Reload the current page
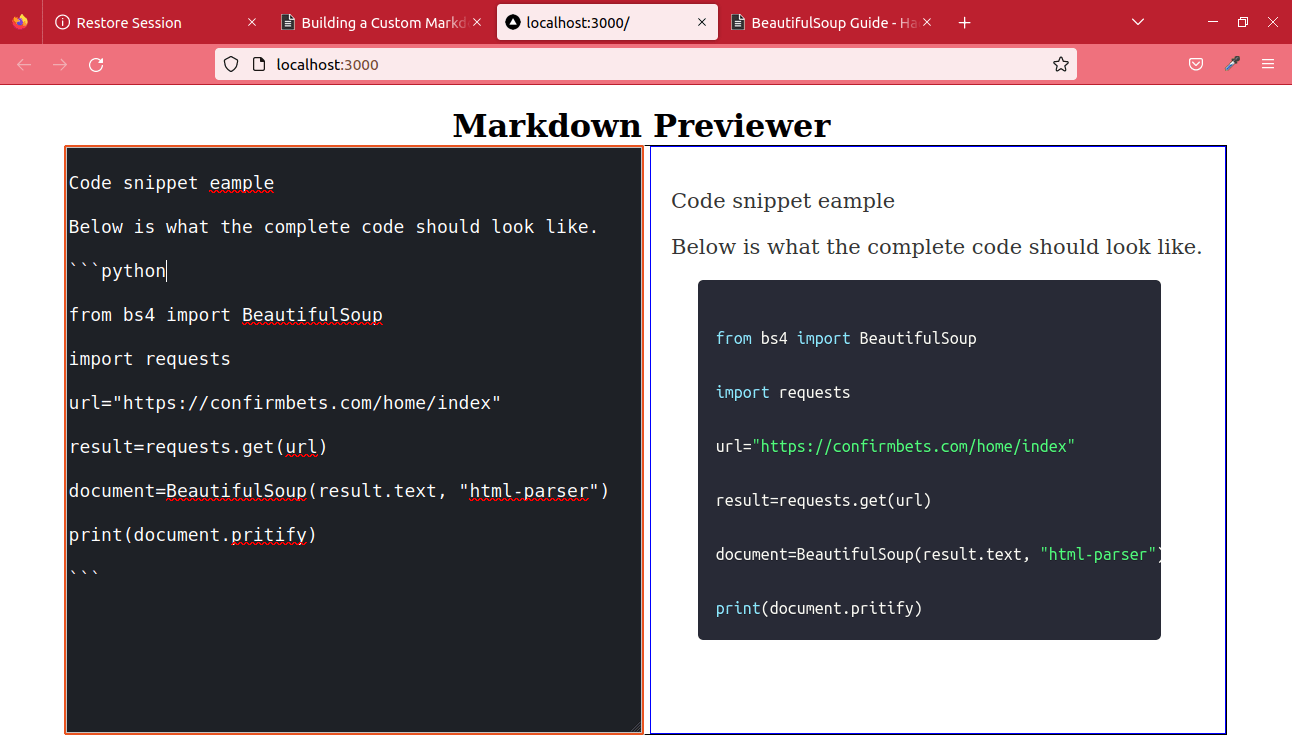Screen dimensions: 1292x741 pyautogui.click(x=96, y=64)
